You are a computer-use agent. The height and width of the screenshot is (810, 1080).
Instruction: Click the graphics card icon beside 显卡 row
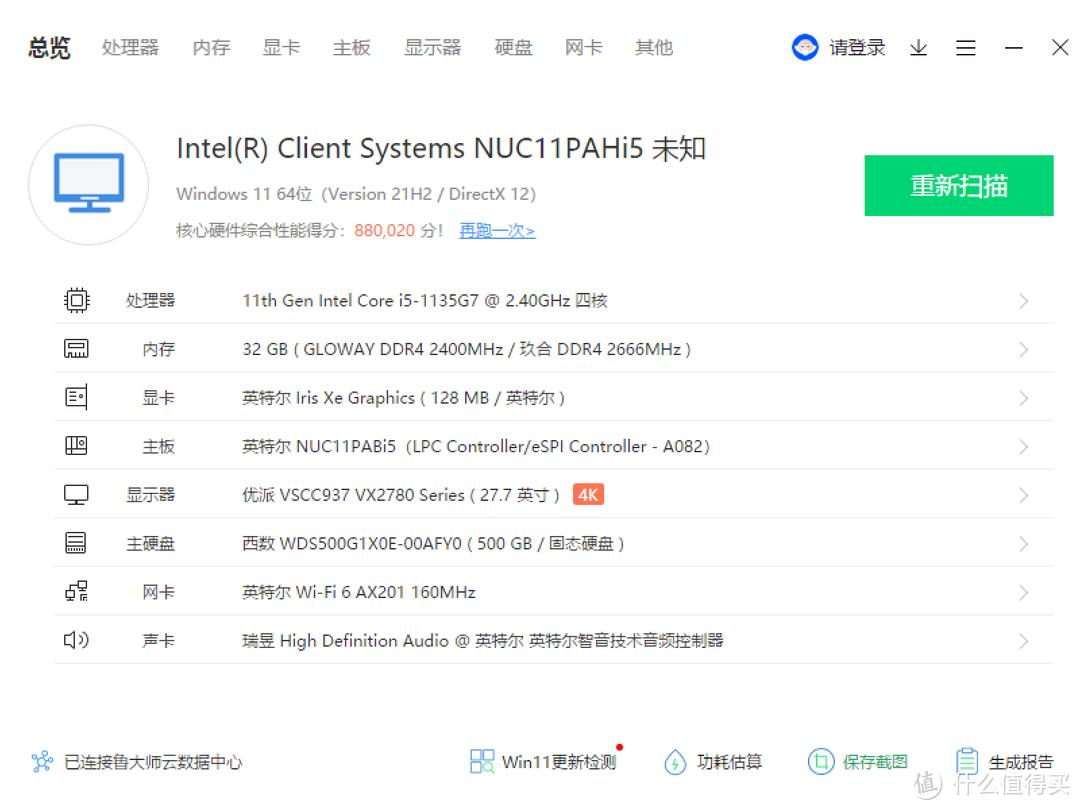(76, 397)
